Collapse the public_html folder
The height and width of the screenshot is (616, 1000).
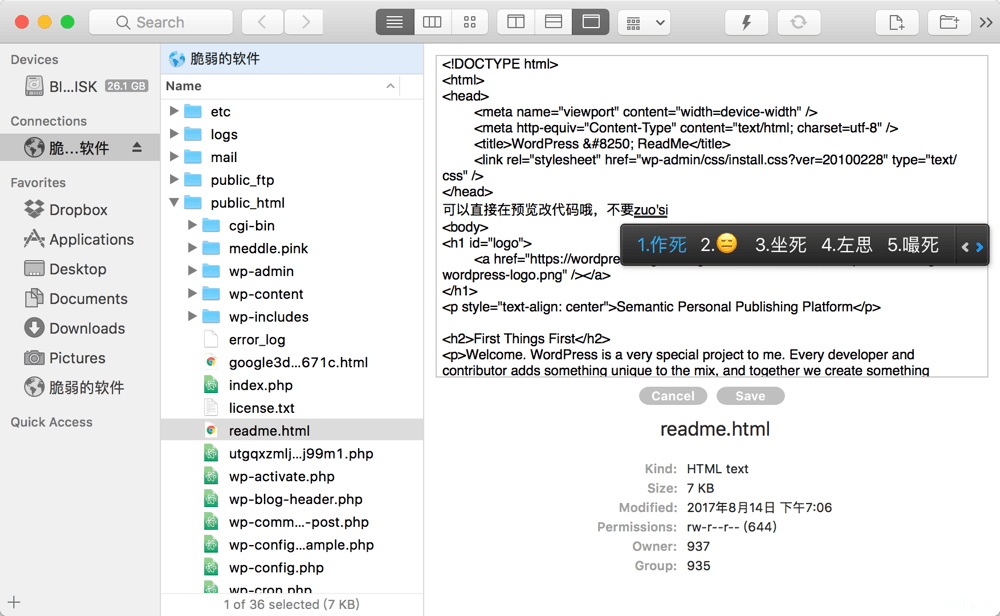click(x=173, y=203)
